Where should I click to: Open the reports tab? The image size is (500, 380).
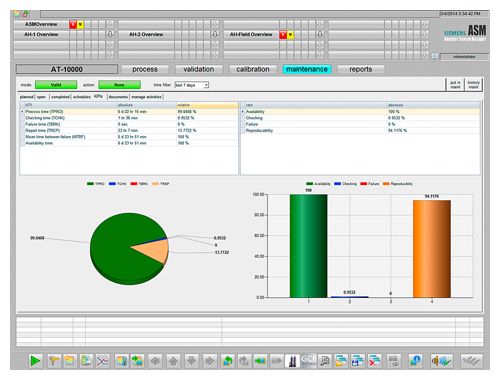tap(361, 69)
